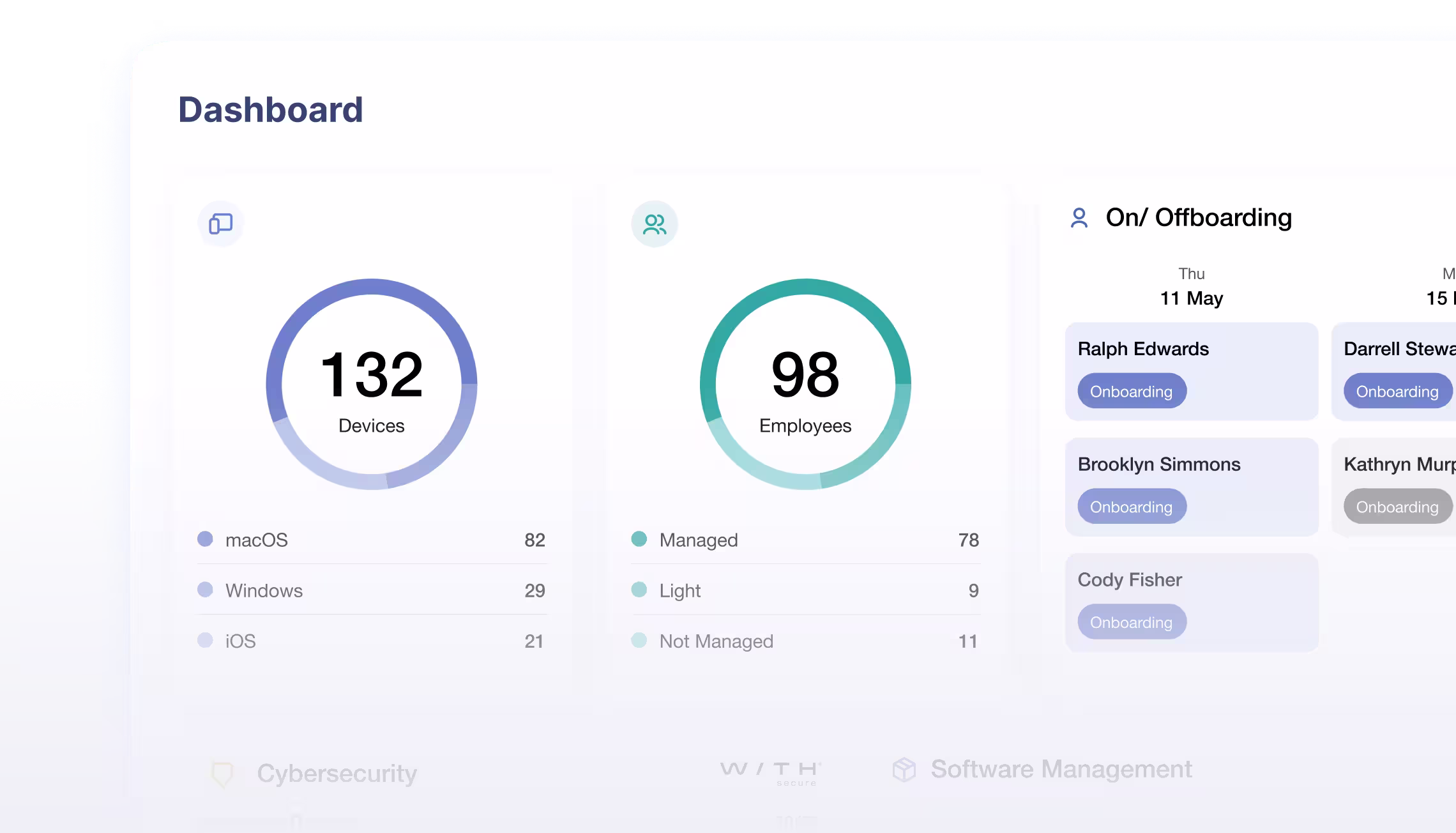Click the 132 Devices donut chart
Screen dimensions: 1456x833
372,384
